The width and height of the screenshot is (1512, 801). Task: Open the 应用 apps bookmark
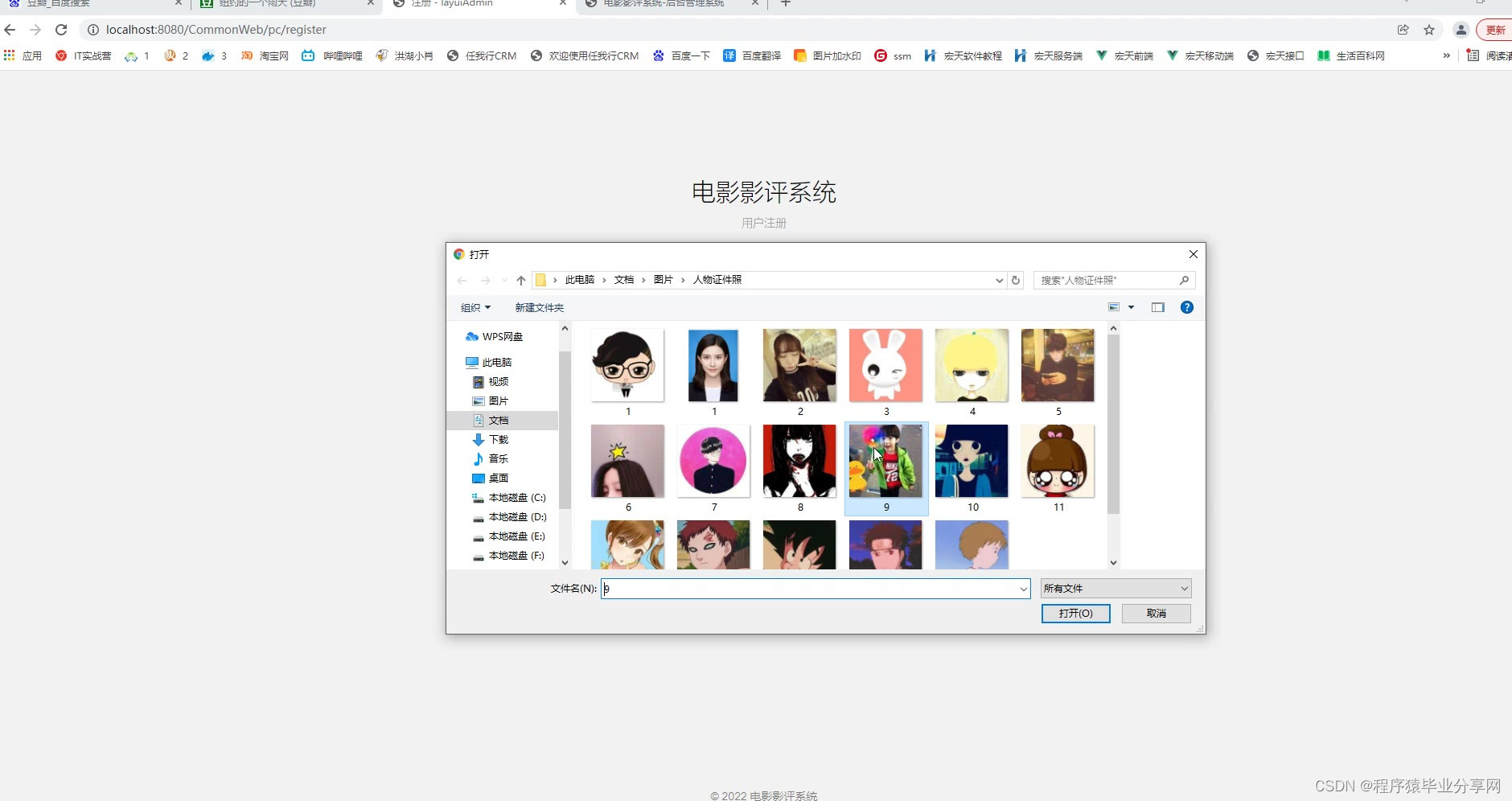click(x=23, y=55)
